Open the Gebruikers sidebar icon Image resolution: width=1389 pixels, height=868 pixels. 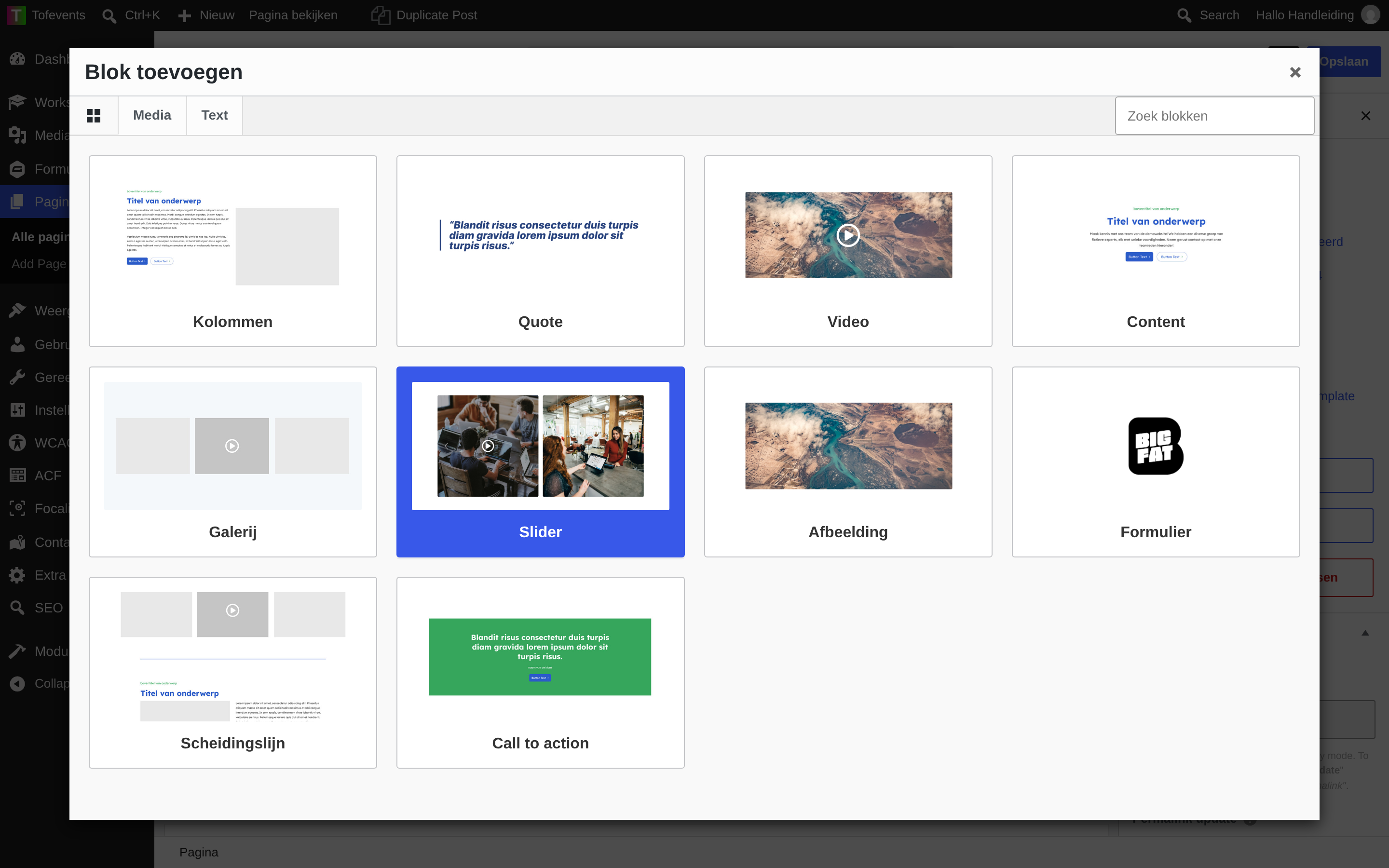click(17, 344)
